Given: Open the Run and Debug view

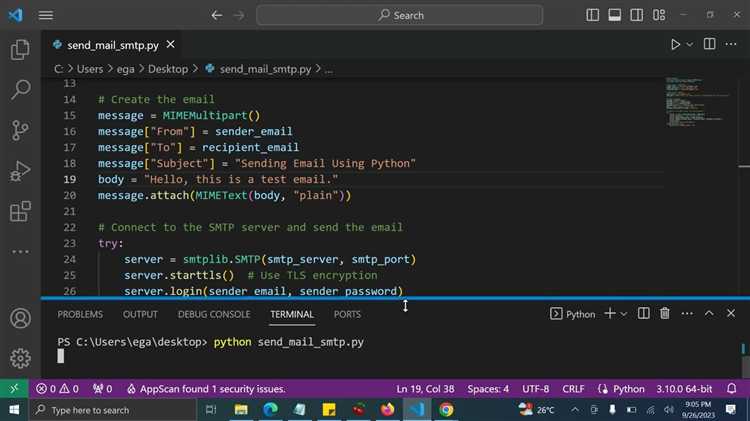Looking at the screenshot, I should pos(20,171).
